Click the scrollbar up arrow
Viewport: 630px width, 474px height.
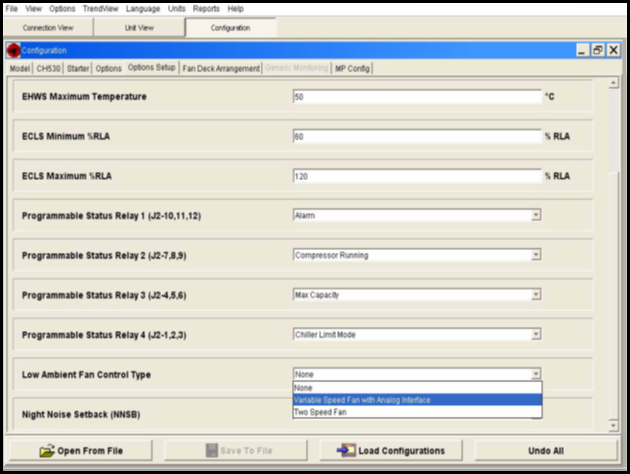point(613,83)
